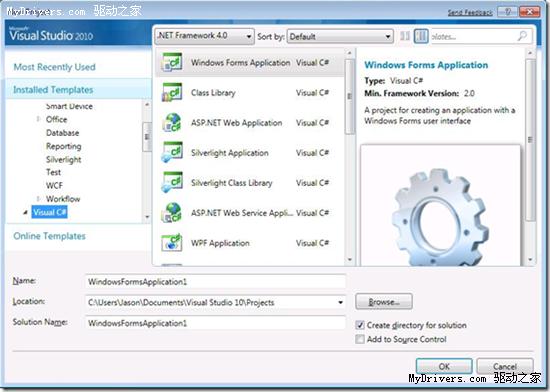Expand the Workflow tree node
Image resolution: width=550 pixels, height=392 pixels.
(38, 199)
